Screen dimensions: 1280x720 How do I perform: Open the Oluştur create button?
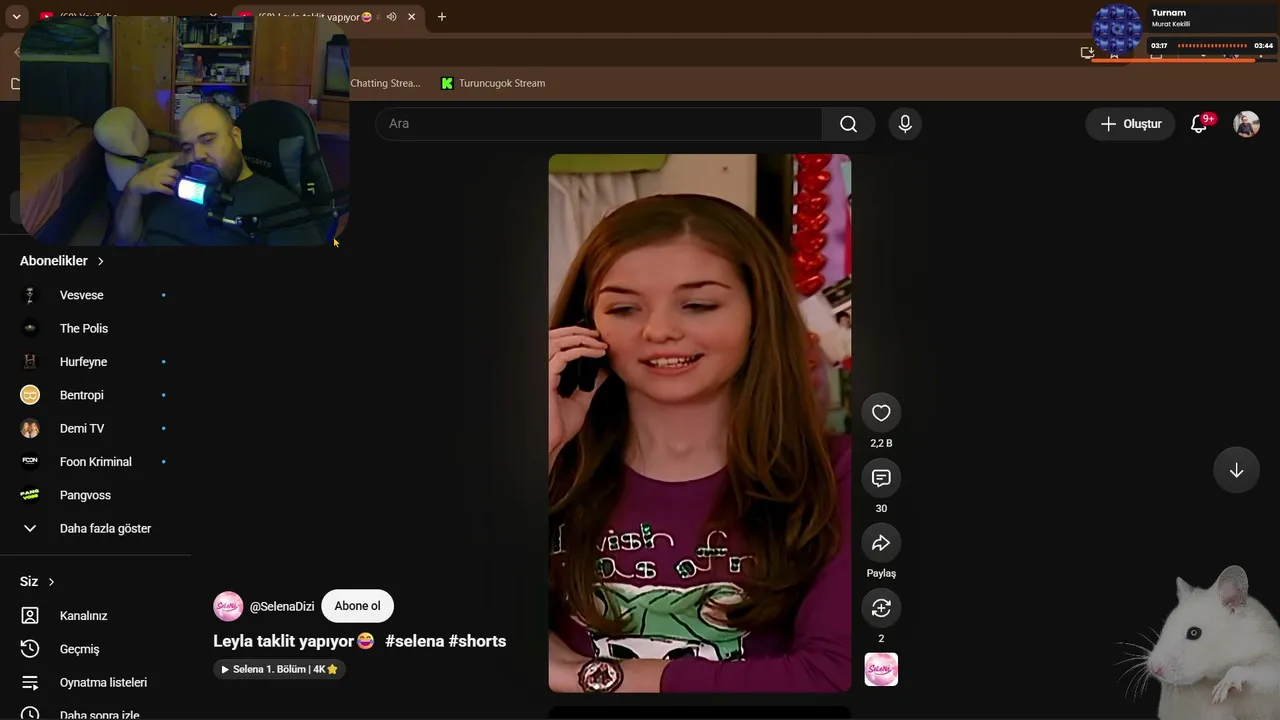pos(1131,124)
